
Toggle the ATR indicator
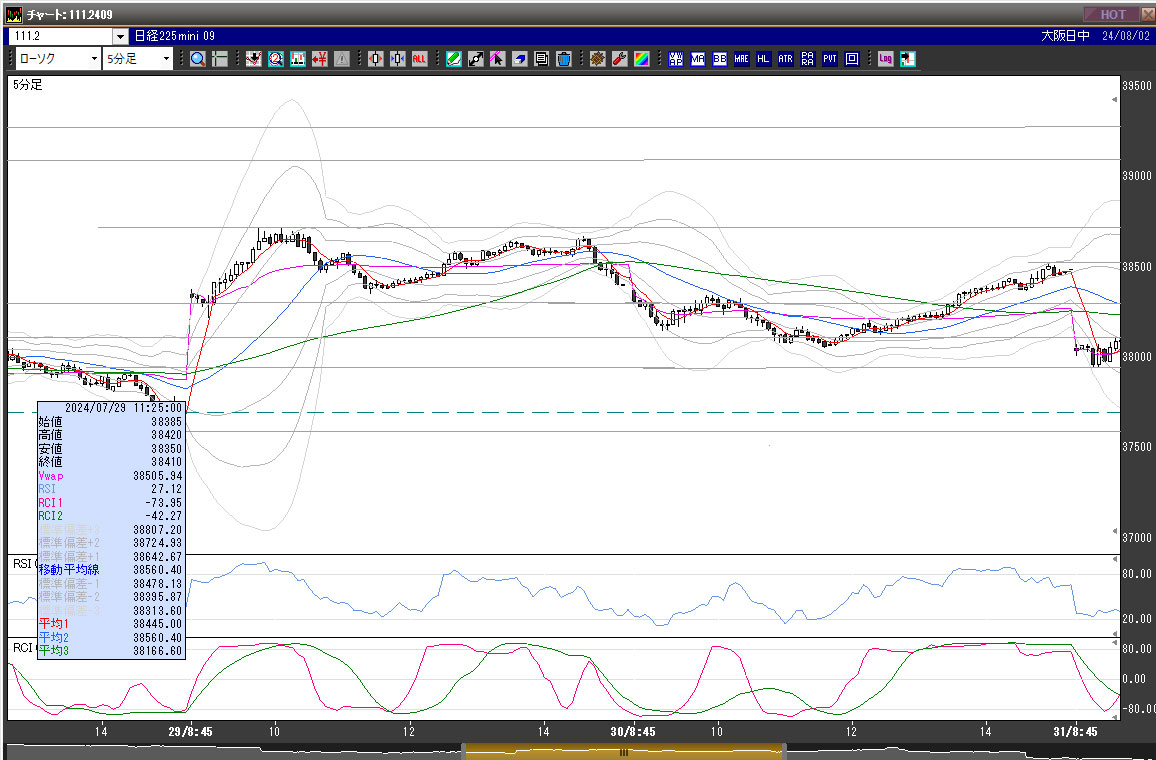click(786, 59)
